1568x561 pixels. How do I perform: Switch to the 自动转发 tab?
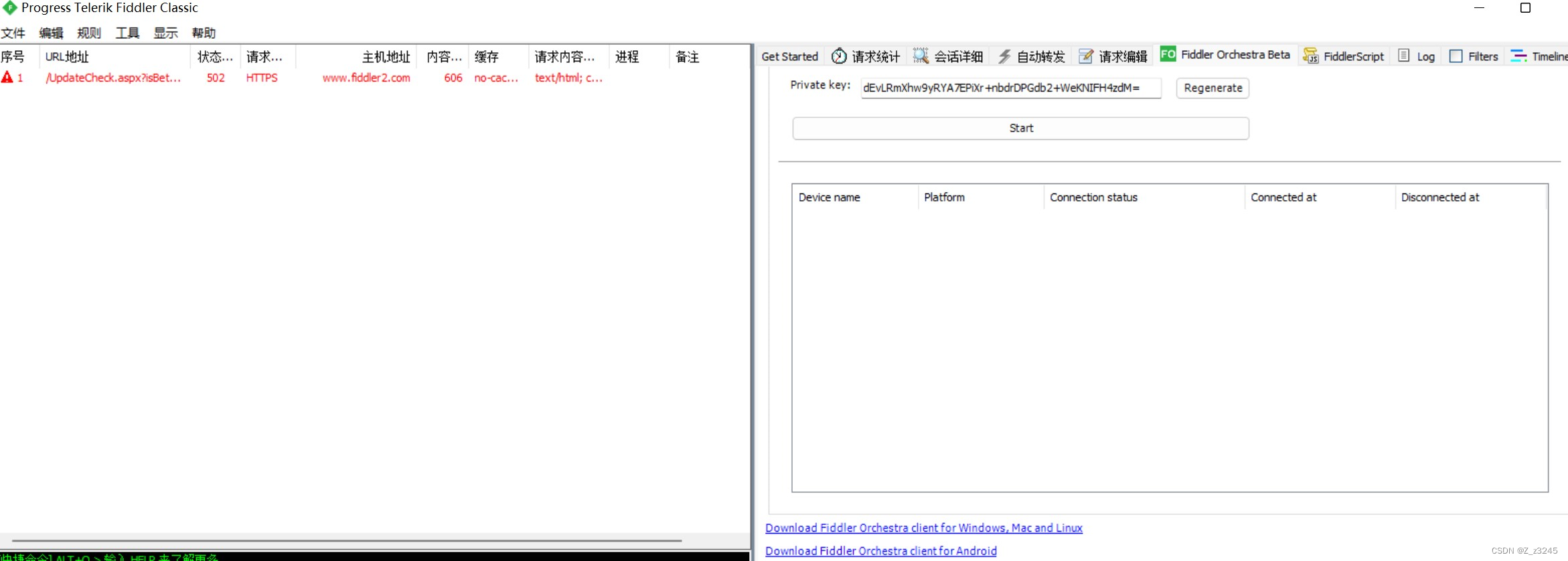1031,57
